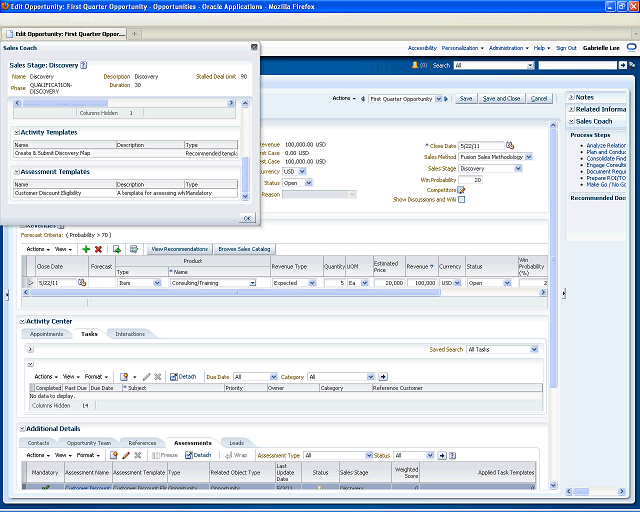Click Sales Coach popup horizontal scrollbar

click(65, 103)
